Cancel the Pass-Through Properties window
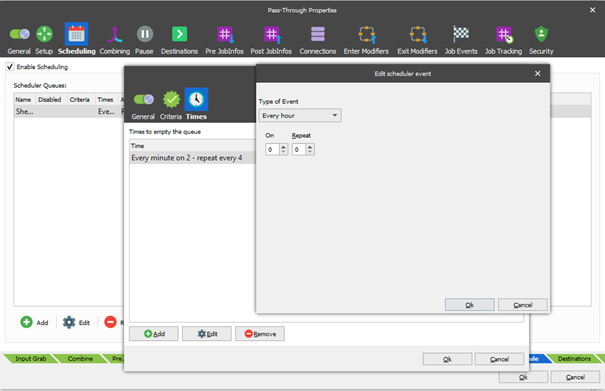 (x=575, y=377)
